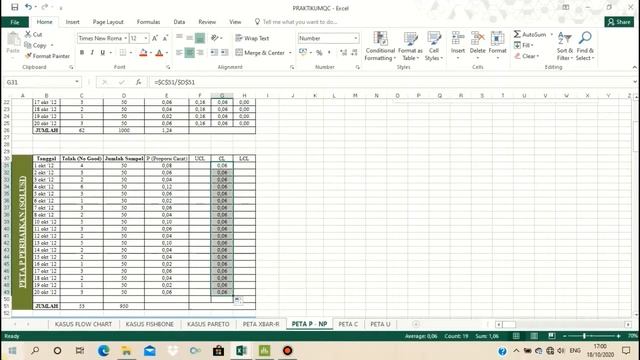Align text to the right
640x360 pixels.
pos(200,53)
